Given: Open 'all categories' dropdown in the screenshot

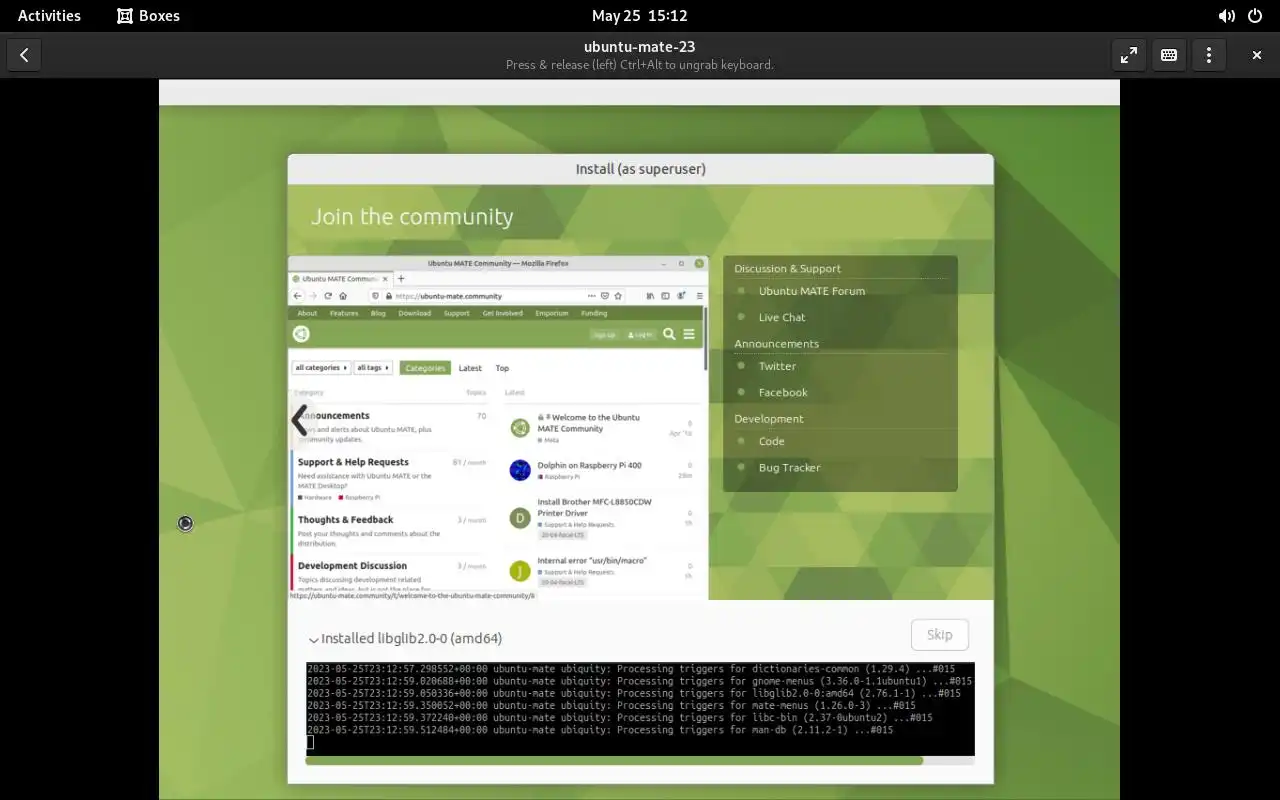Looking at the screenshot, I should pos(321,368).
